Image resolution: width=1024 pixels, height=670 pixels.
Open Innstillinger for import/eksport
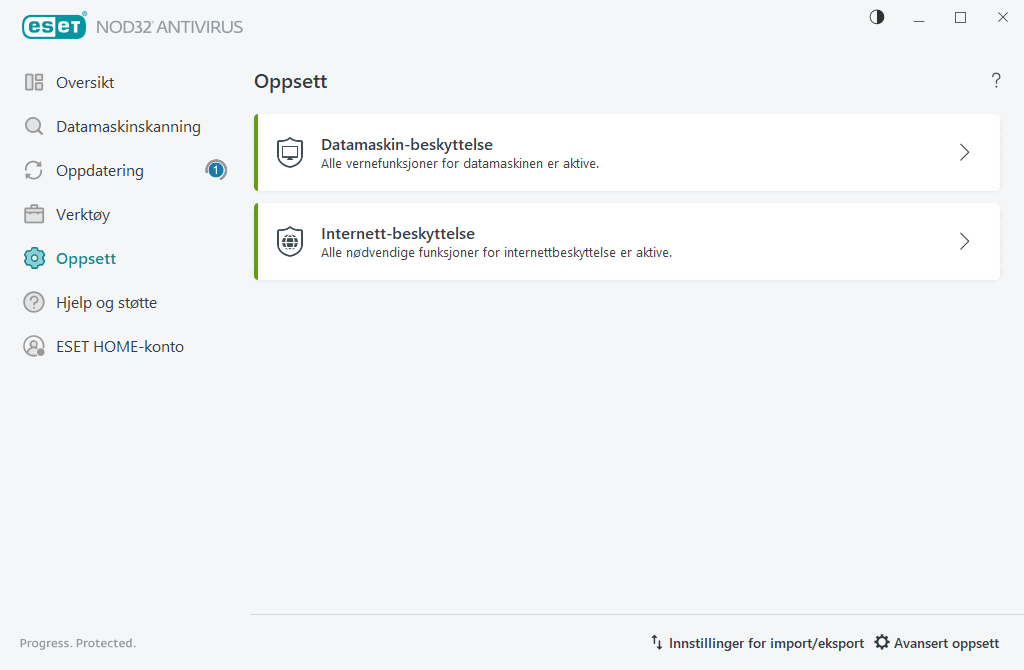point(757,643)
